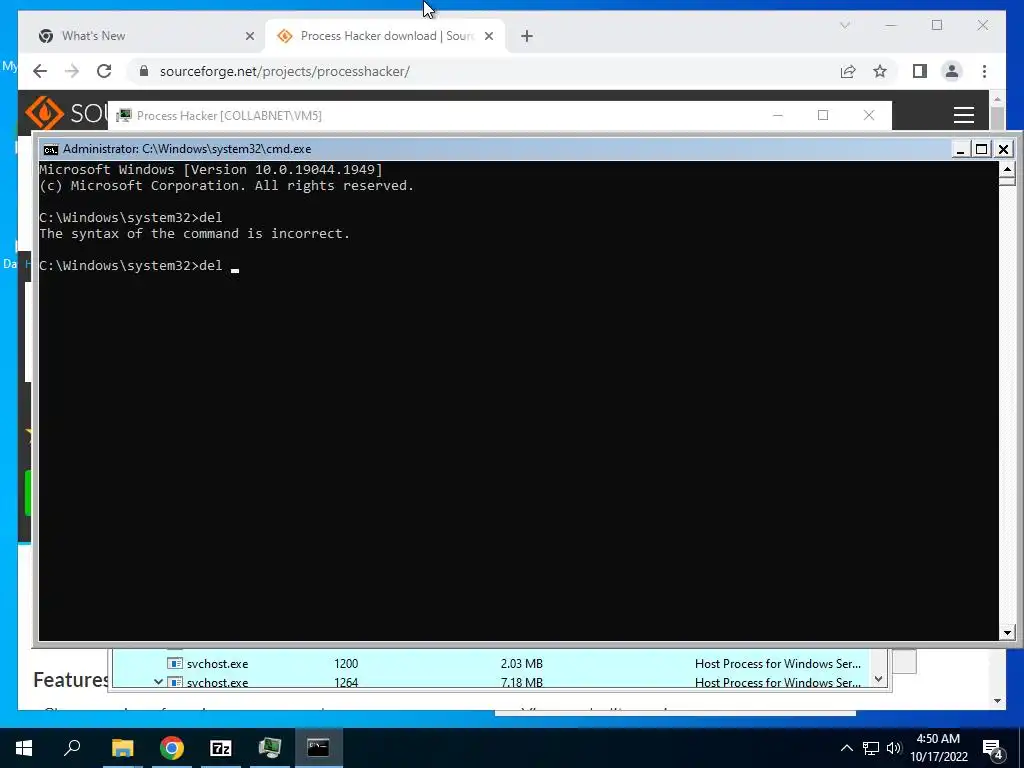
Task: Minimize the Process Hacker window
Action: pos(778,115)
